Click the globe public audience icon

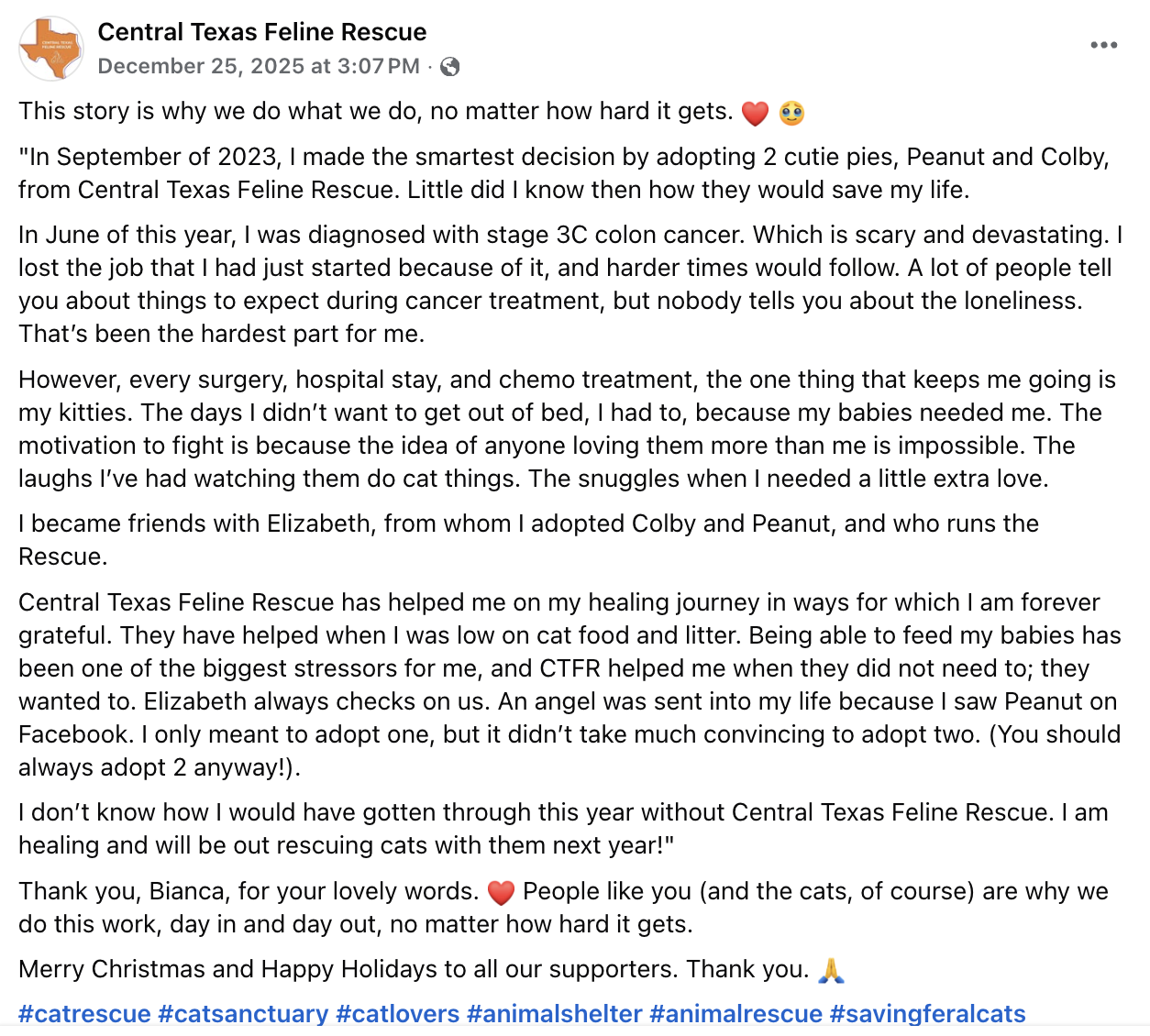[x=449, y=66]
